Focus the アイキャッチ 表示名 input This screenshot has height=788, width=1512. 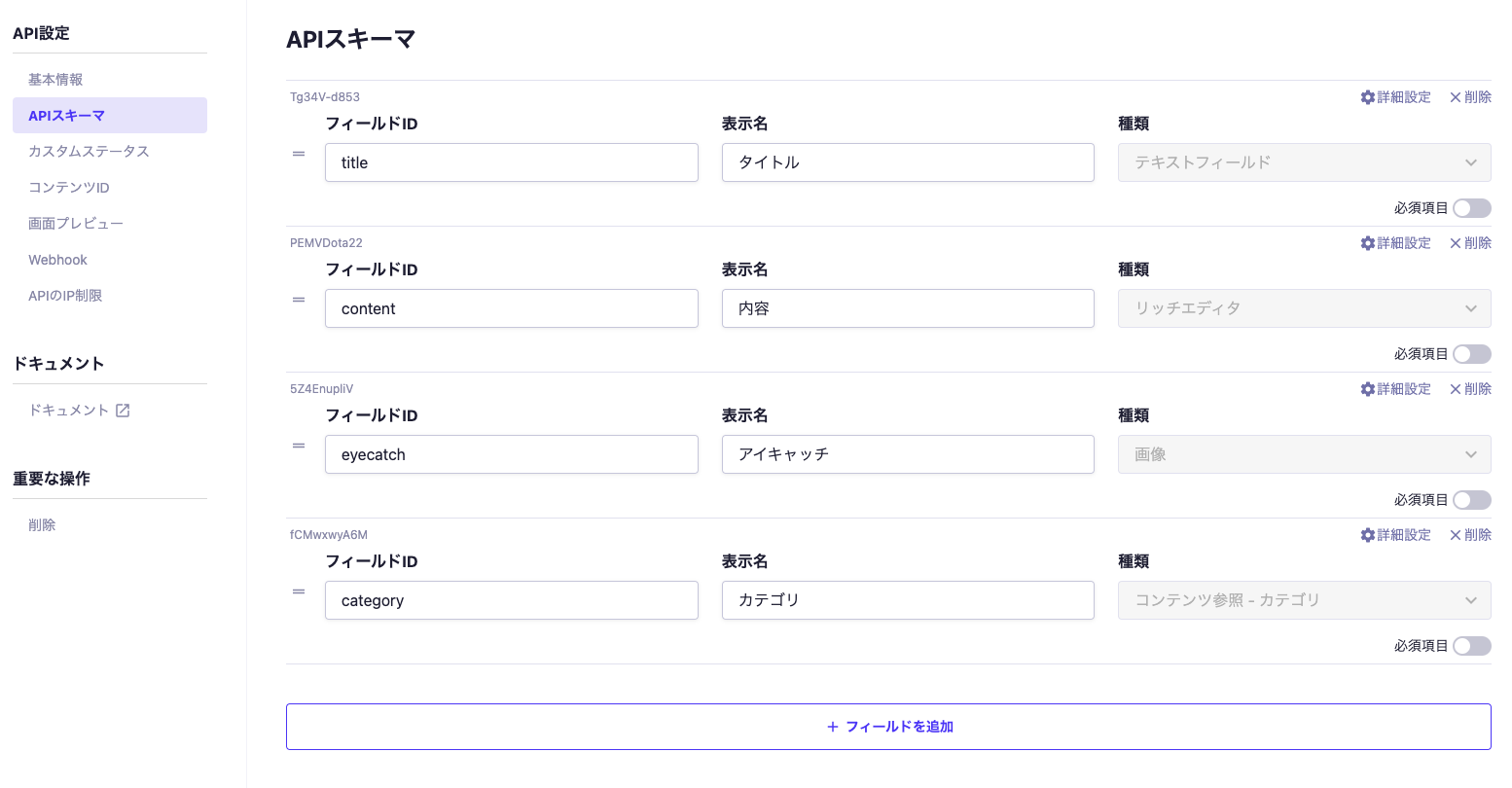click(x=908, y=454)
